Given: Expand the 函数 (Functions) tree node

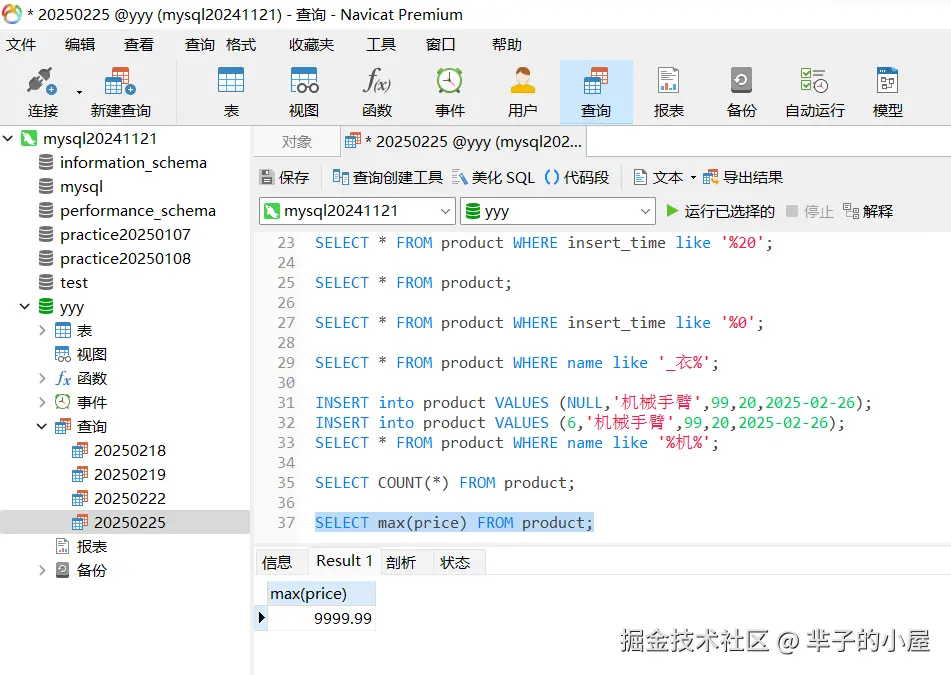Looking at the screenshot, I should pos(42,378).
